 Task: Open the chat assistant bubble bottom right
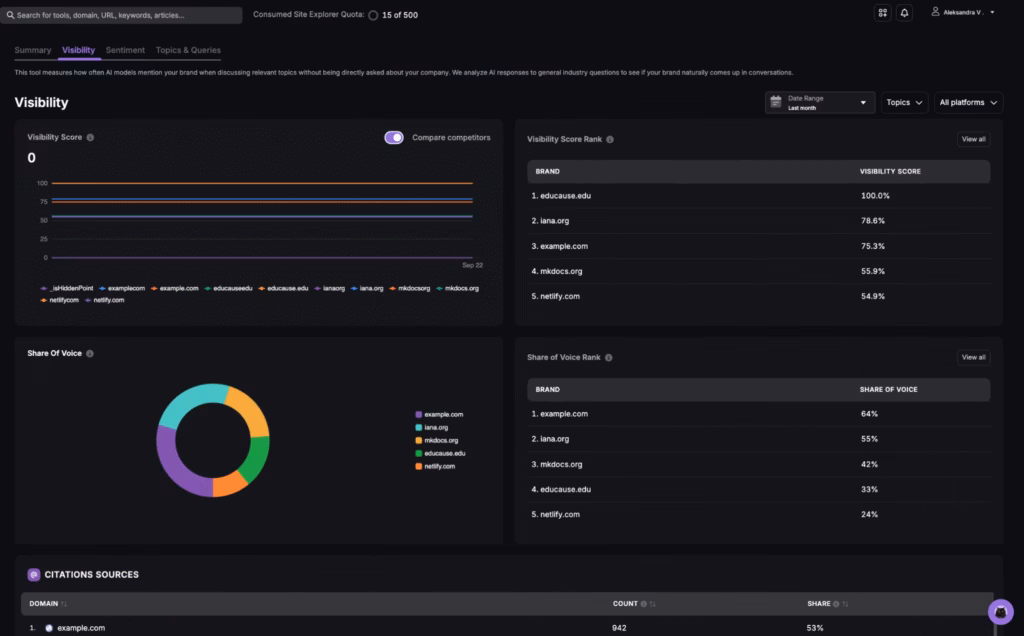pos(1000,612)
